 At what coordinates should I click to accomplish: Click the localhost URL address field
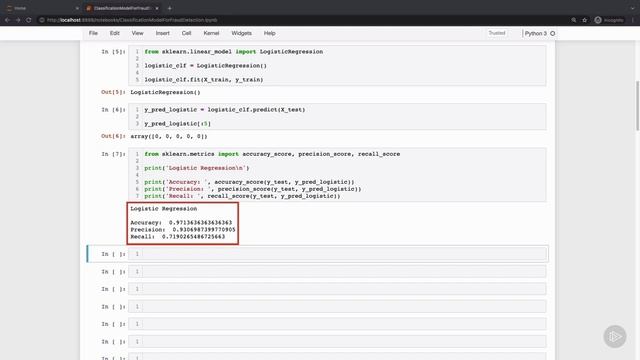point(131,20)
